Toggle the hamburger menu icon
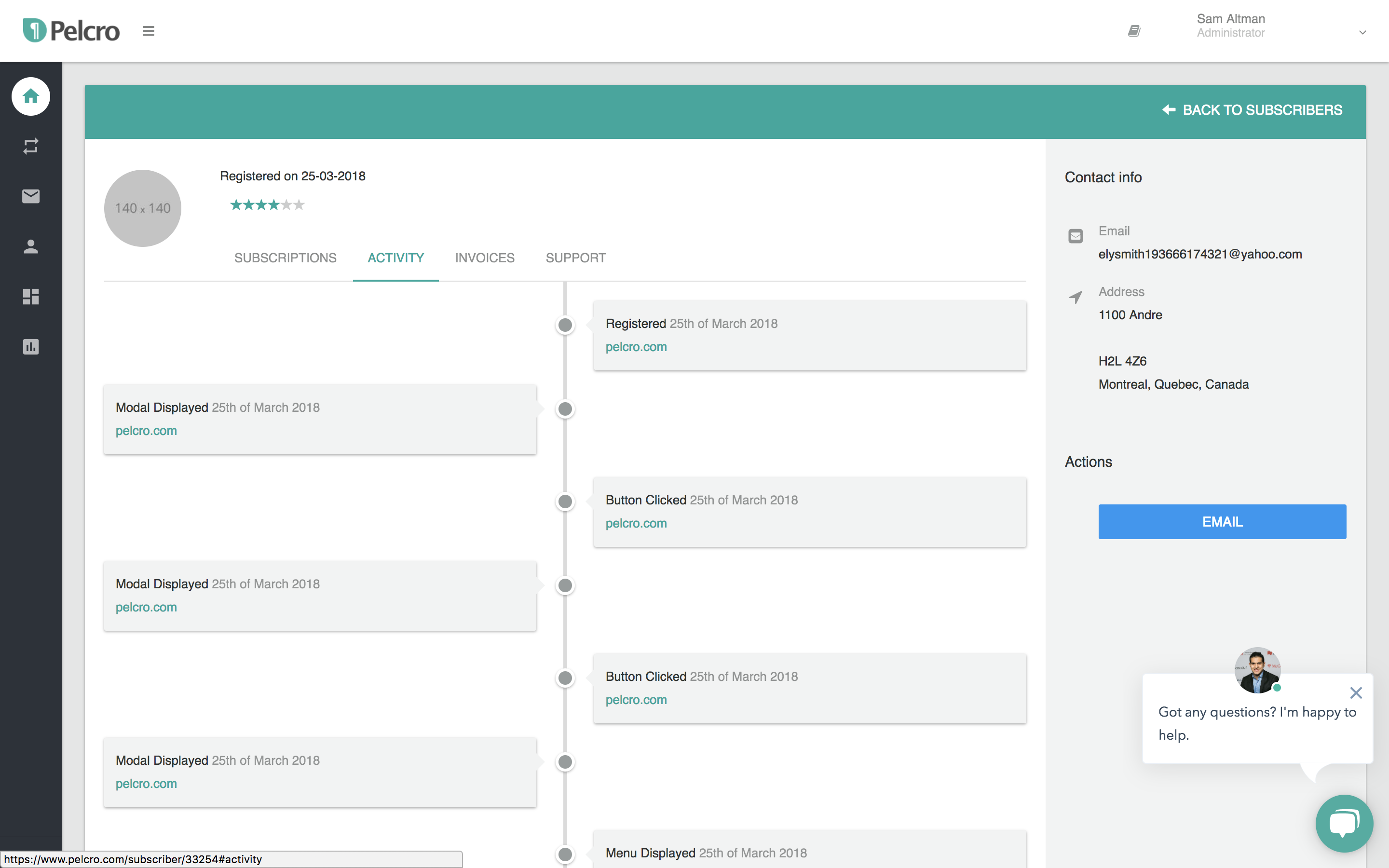 (x=148, y=31)
